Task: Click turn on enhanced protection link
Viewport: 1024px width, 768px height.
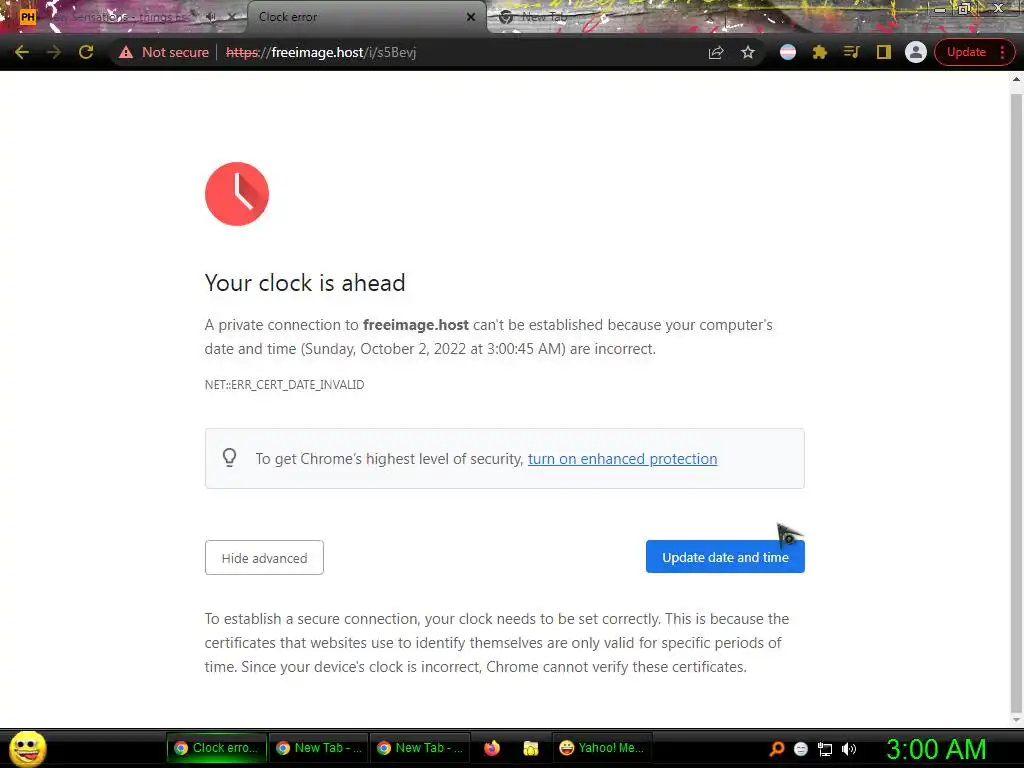Action: [x=622, y=459]
